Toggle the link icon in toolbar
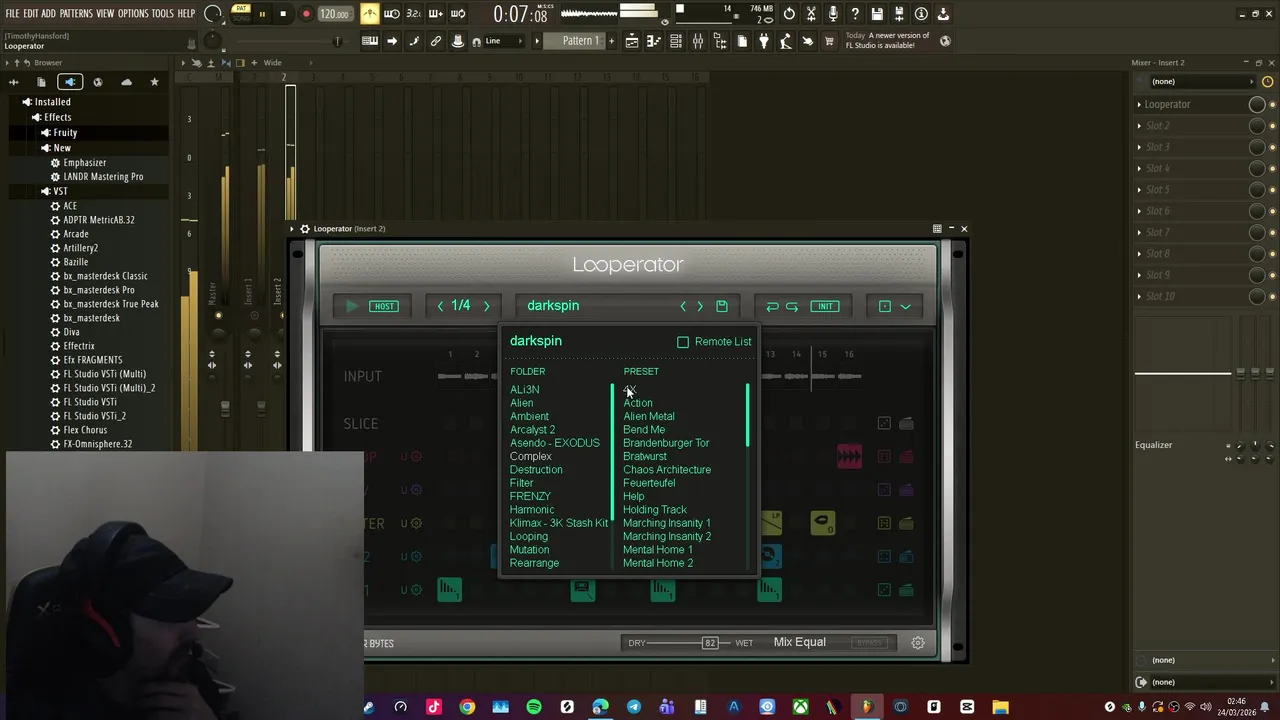This screenshot has width=1280, height=720. 436,41
